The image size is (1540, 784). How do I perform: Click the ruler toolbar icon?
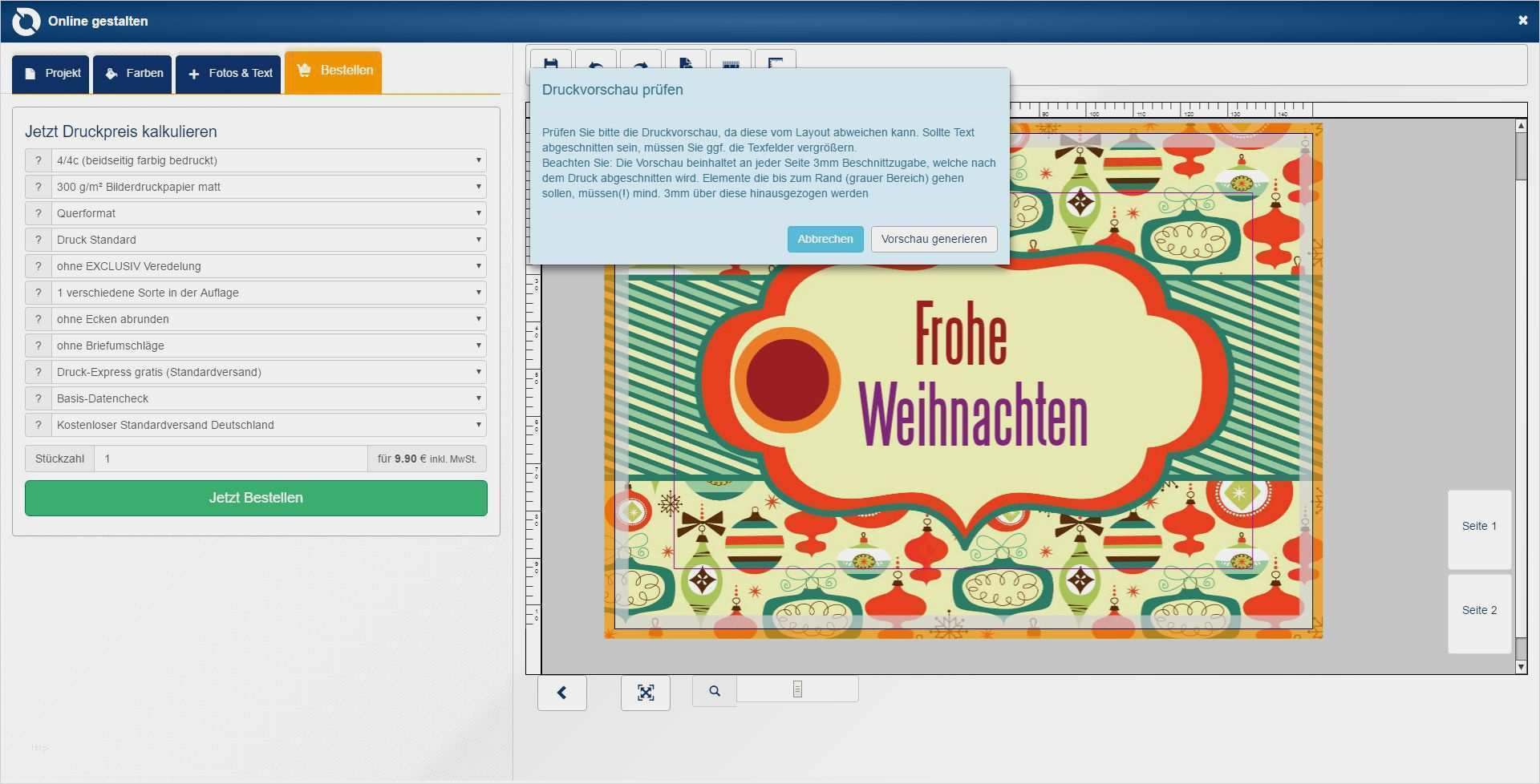click(775, 64)
